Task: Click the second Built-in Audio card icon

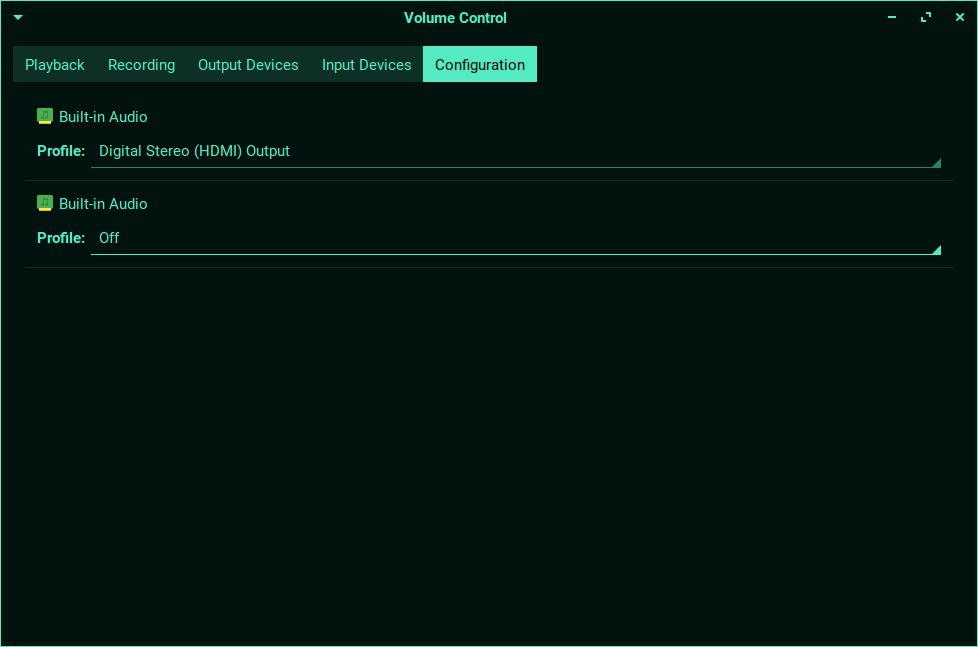Action: coord(45,203)
